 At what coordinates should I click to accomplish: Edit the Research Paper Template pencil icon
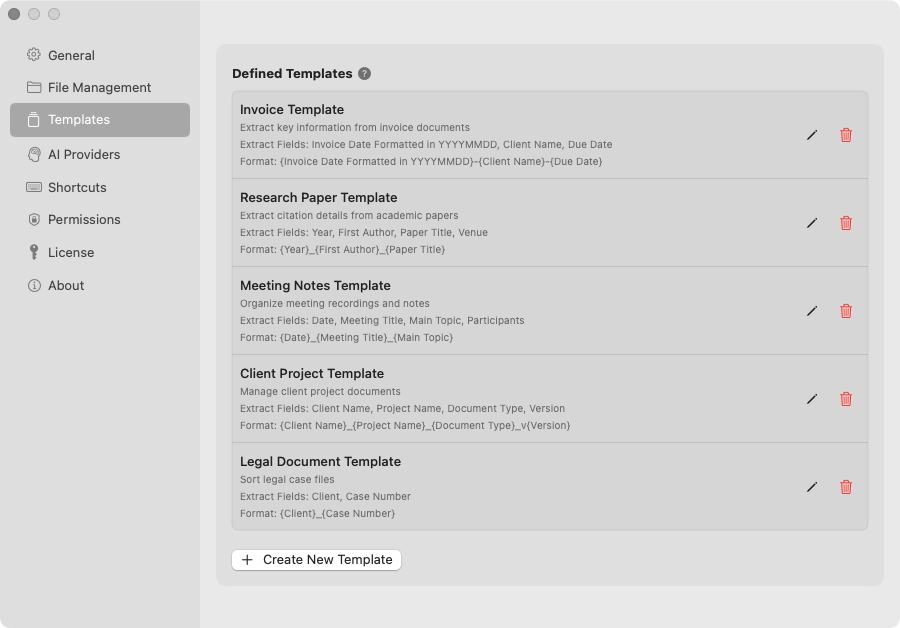(812, 223)
